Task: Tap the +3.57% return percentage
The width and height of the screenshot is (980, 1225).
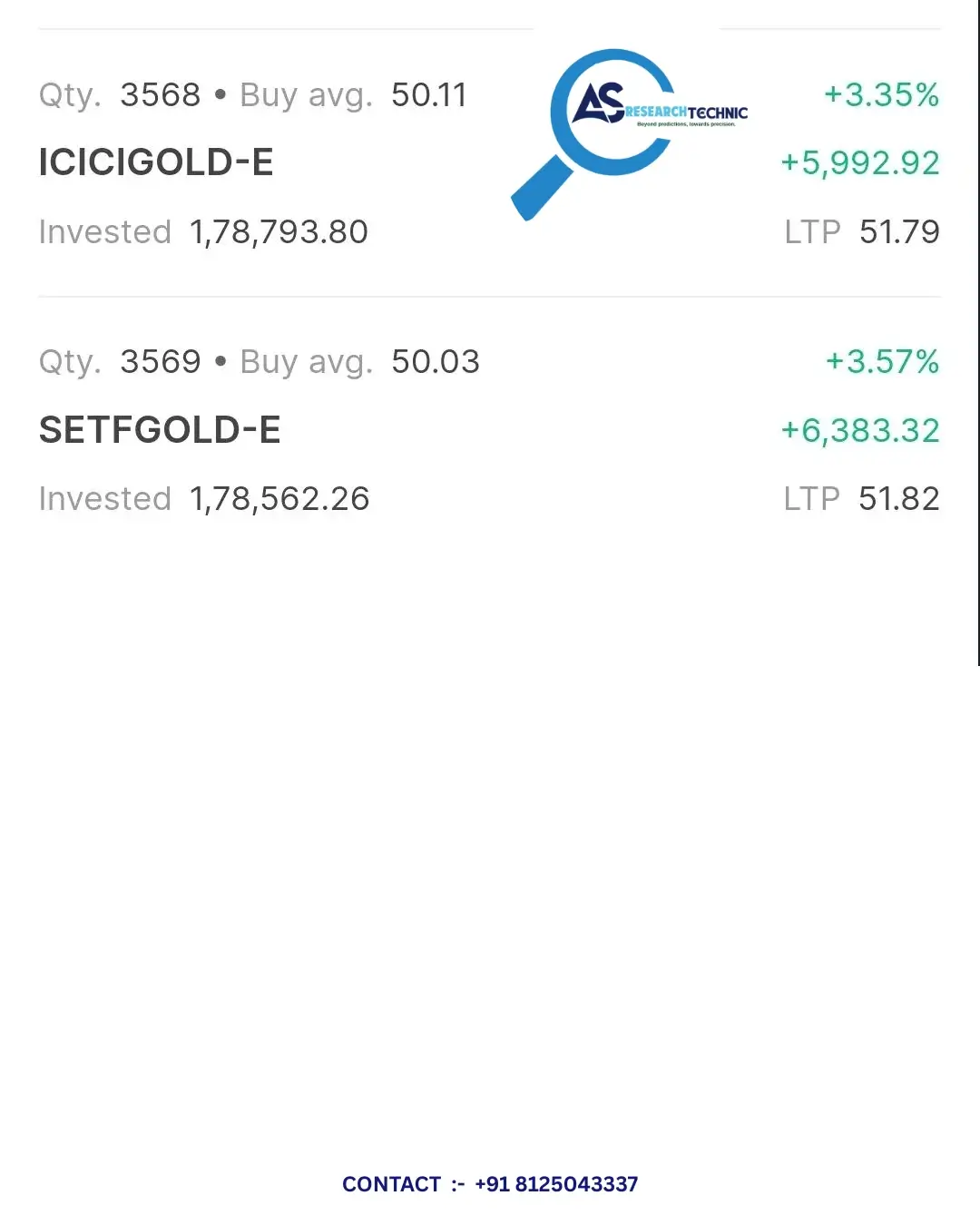Action: [882, 361]
